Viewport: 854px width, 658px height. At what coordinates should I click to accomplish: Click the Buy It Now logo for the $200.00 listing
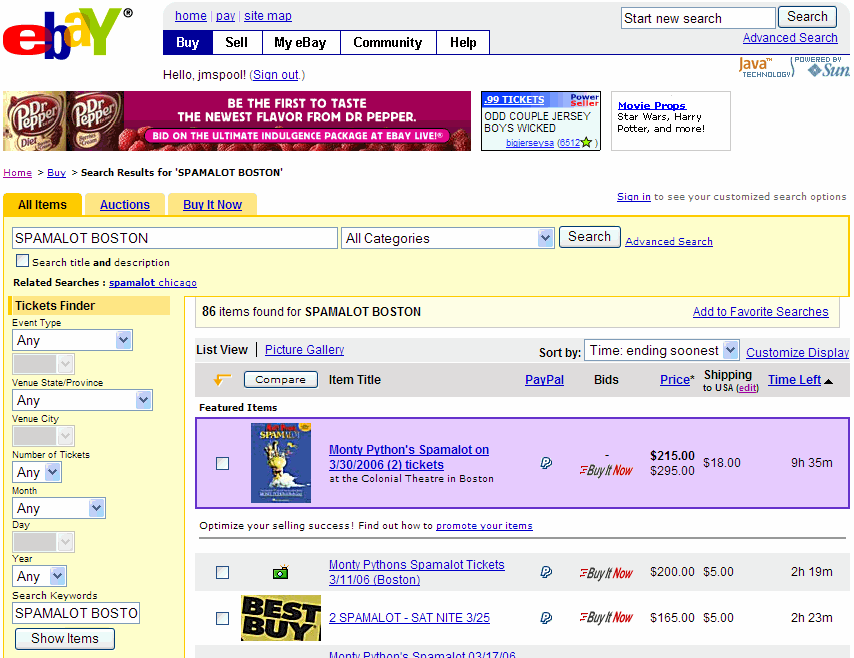point(606,573)
